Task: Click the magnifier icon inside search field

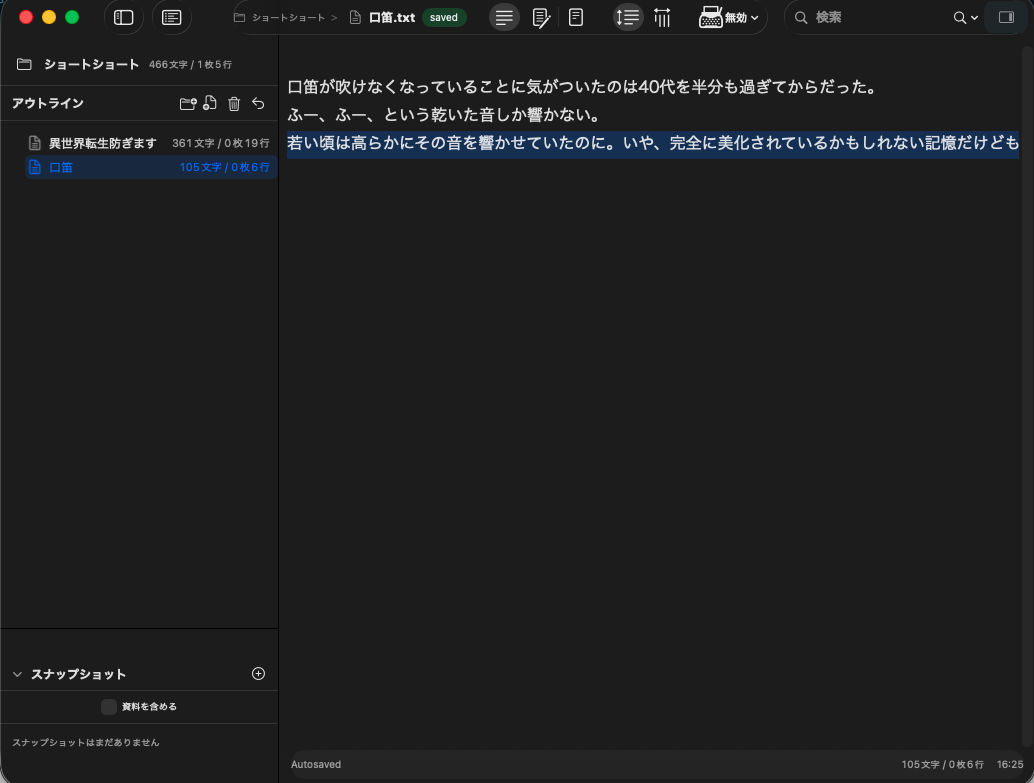Action: tap(801, 18)
